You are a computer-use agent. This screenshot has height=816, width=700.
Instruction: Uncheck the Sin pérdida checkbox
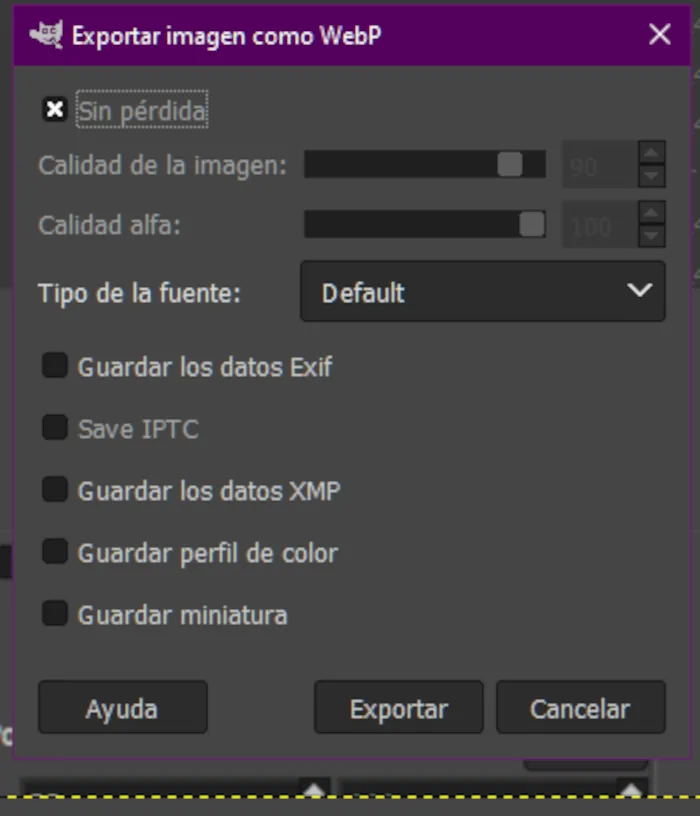(x=55, y=110)
